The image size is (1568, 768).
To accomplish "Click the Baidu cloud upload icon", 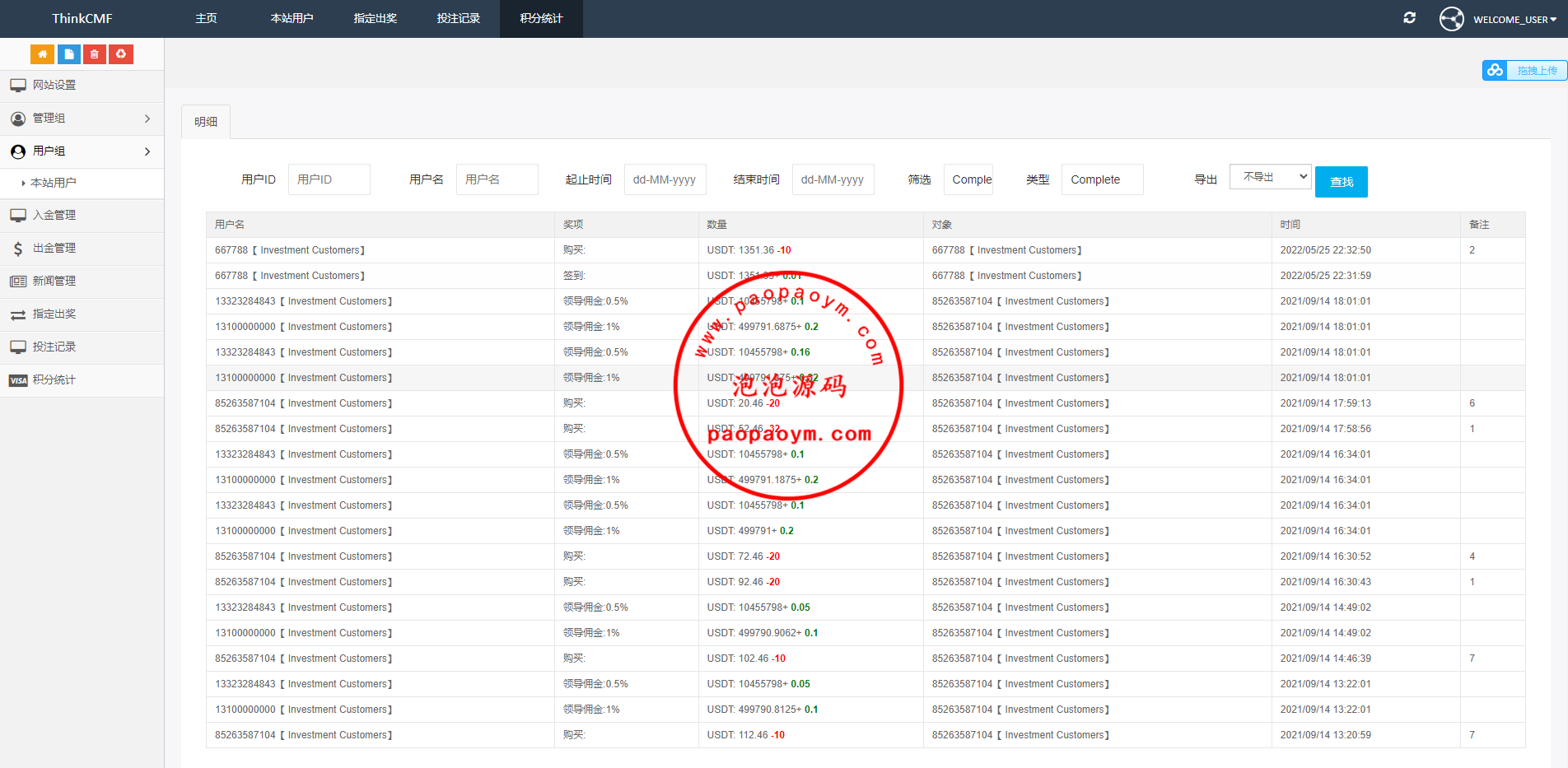I will click(x=1495, y=71).
